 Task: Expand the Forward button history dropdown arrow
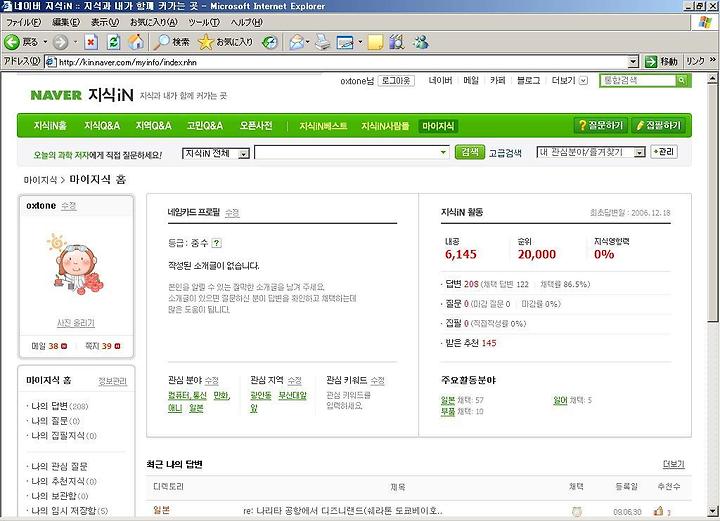[x=75, y=42]
